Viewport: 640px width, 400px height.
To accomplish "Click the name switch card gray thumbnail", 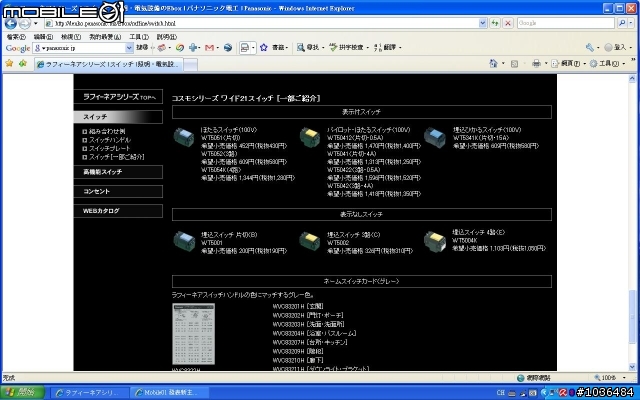I will (x=193, y=334).
